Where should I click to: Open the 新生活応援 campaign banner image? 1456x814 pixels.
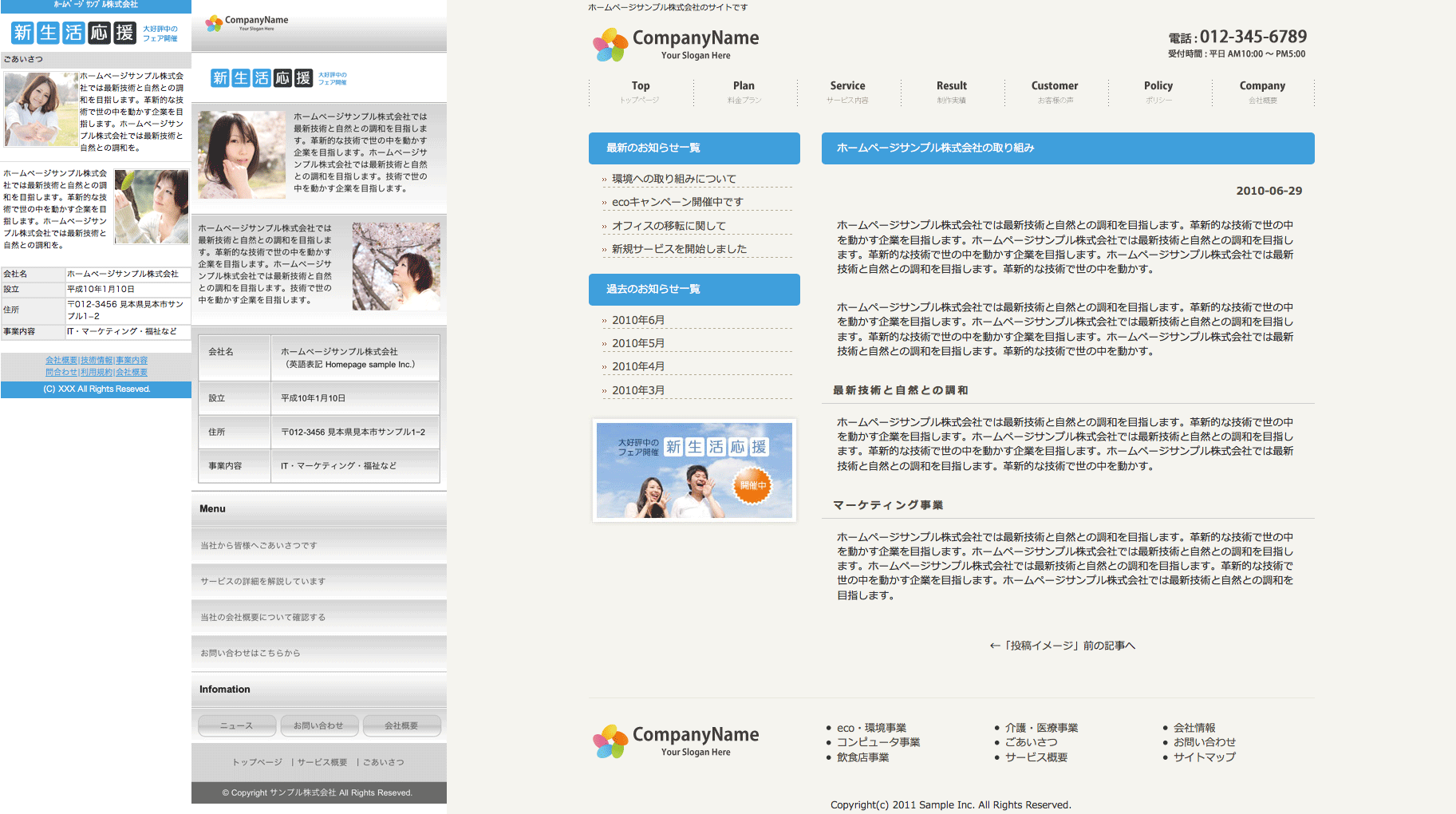click(x=693, y=470)
